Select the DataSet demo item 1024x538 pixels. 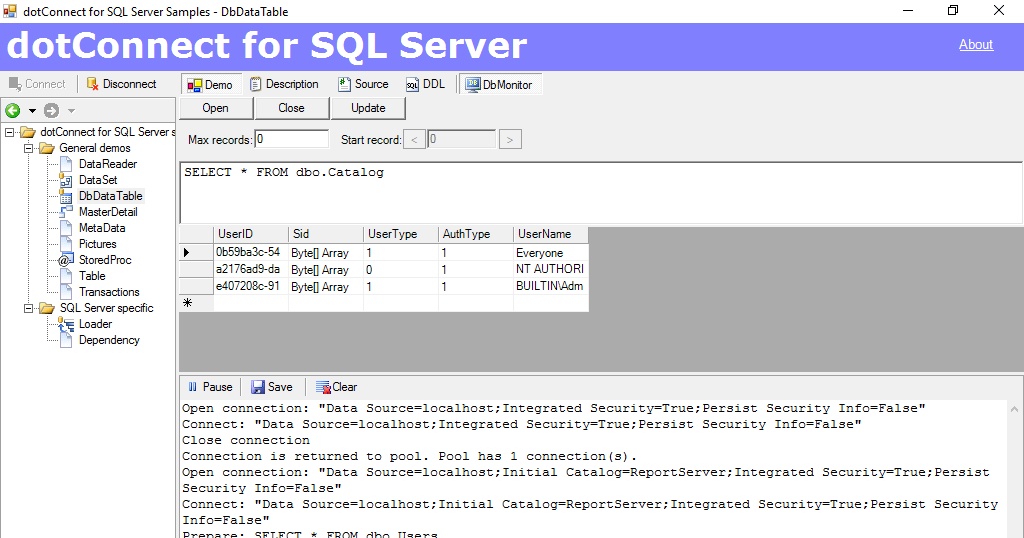98,180
